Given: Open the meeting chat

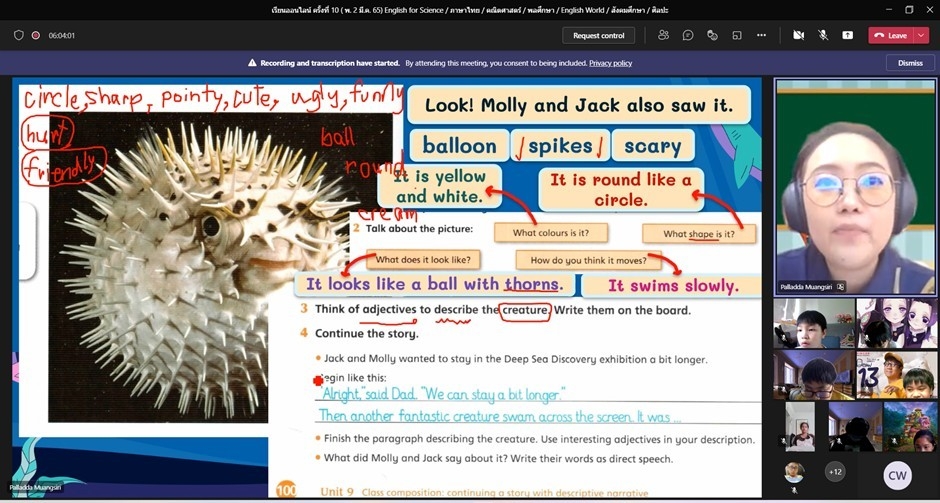Looking at the screenshot, I should pos(688,35).
